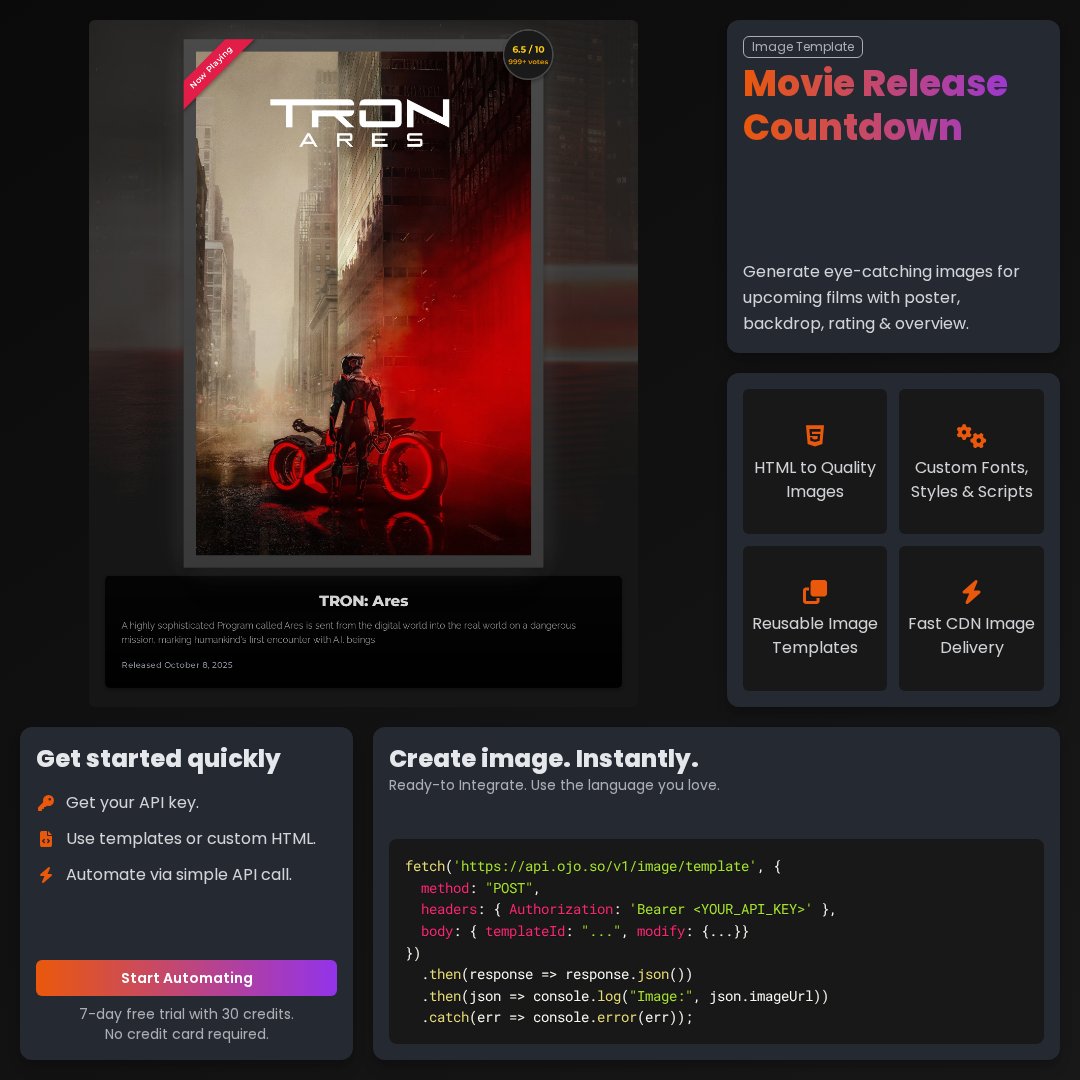Click the 6.5 / 10 rating badge
The width and height of the screenshot is (1080, 1080).
point(528,54)
